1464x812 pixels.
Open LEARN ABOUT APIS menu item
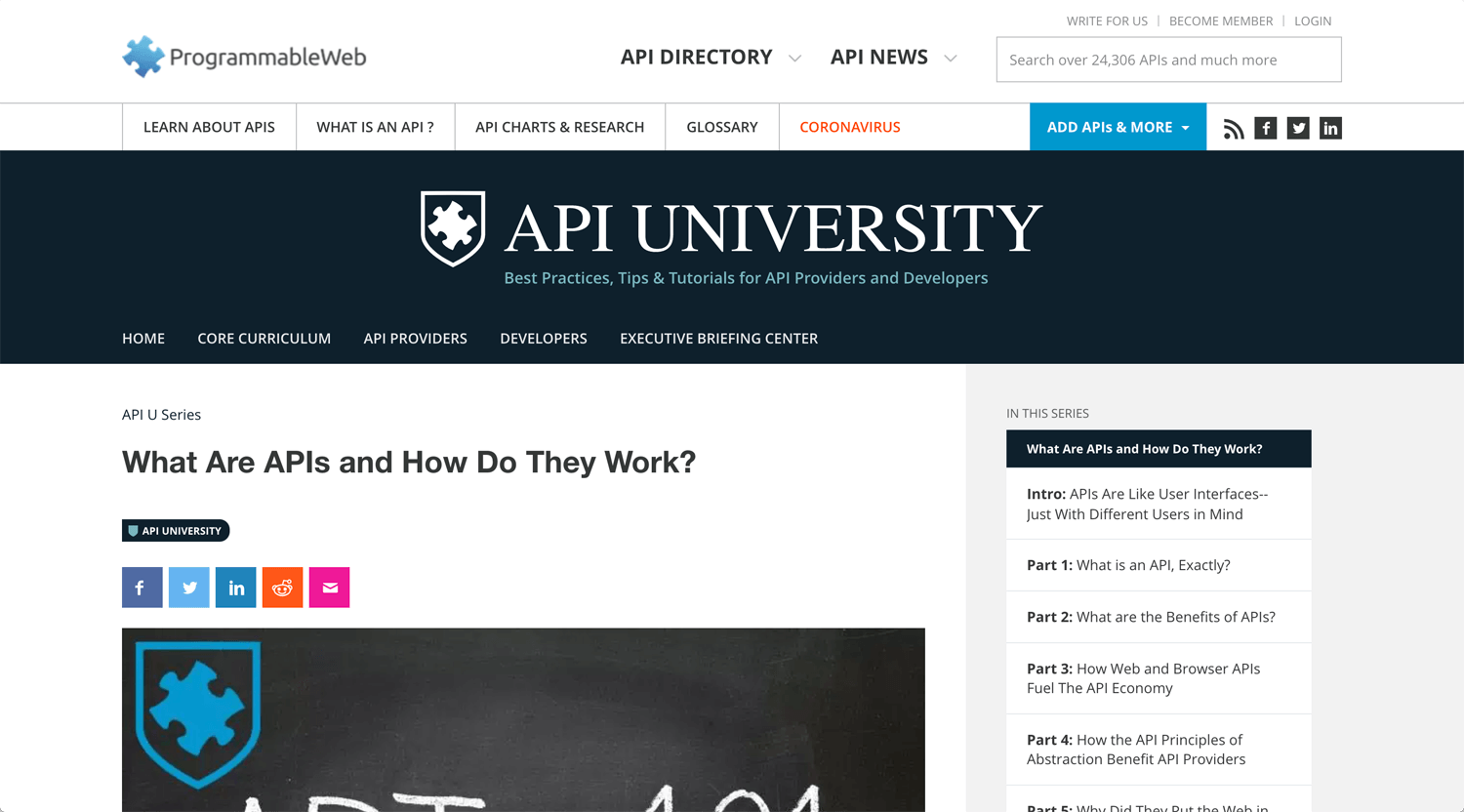tap(209, 127)
